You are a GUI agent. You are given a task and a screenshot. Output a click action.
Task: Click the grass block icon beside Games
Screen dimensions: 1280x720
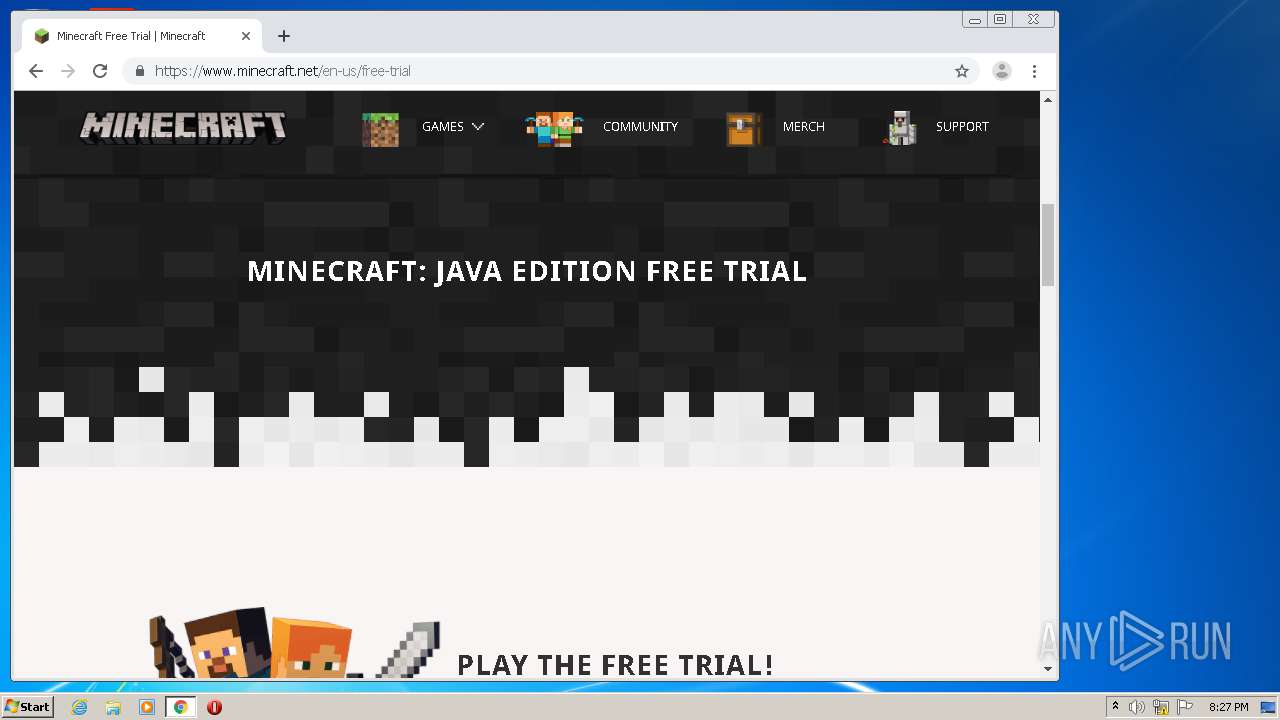380,129
